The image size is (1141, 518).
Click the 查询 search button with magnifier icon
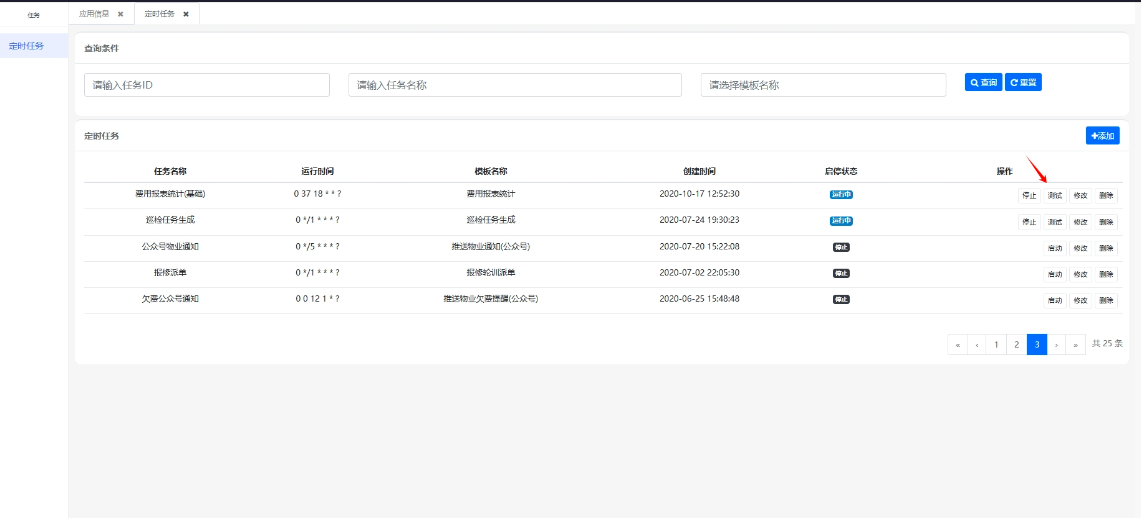click(x=983, y=83)
